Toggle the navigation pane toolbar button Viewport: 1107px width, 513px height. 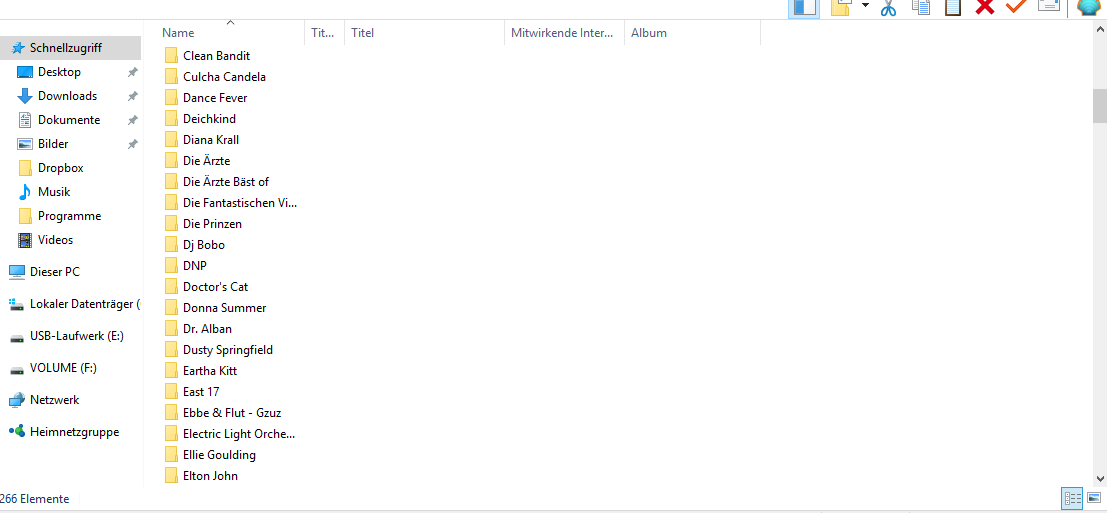click(x=803, y=8)
